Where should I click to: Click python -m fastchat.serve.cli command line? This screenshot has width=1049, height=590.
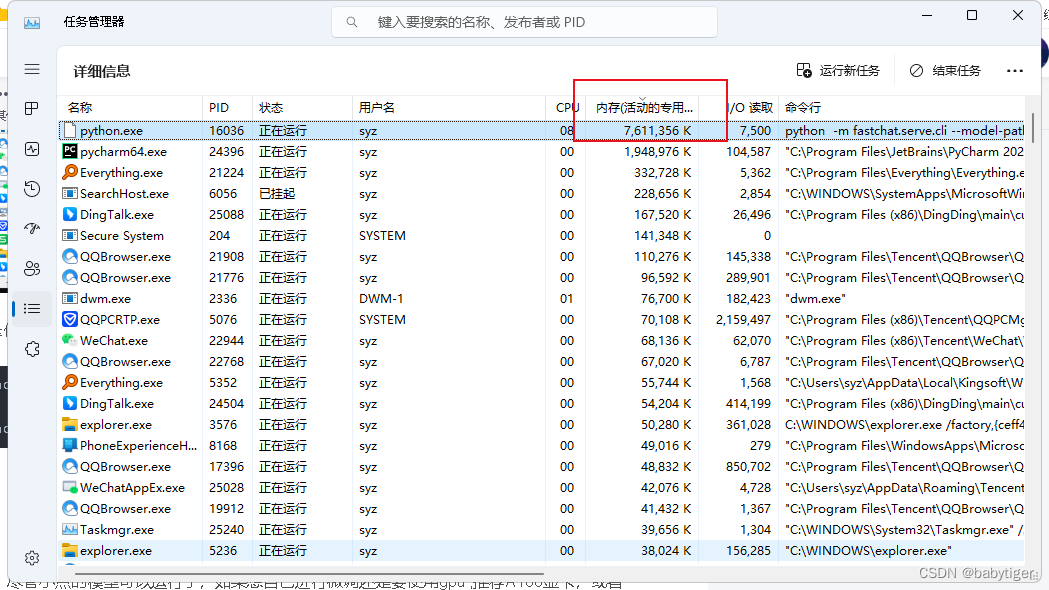904,131
